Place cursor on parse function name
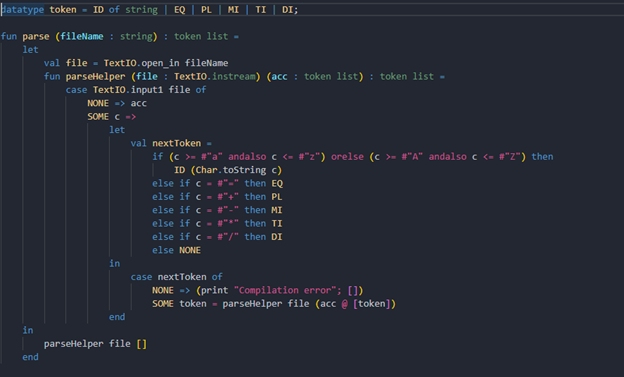 pyautogui.click(x=36, y=37)
